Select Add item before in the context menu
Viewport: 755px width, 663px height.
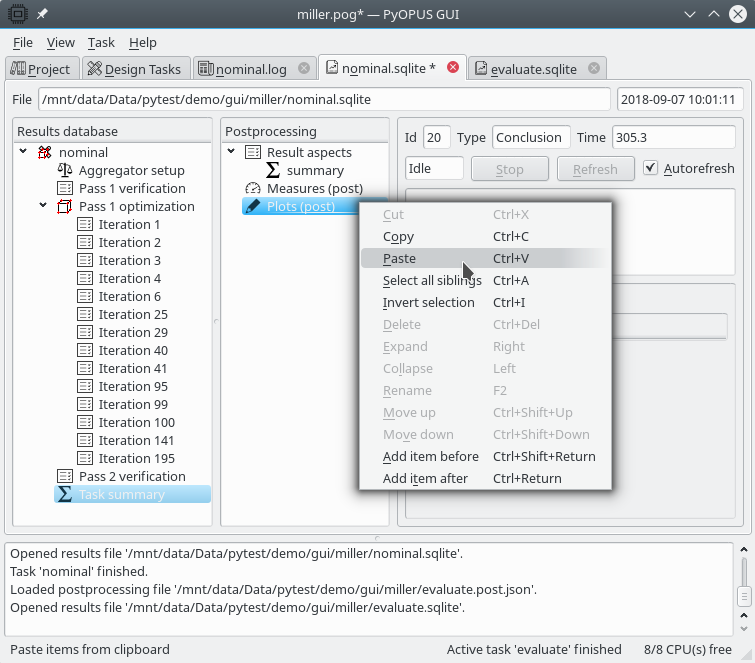[x=430, y=457]
